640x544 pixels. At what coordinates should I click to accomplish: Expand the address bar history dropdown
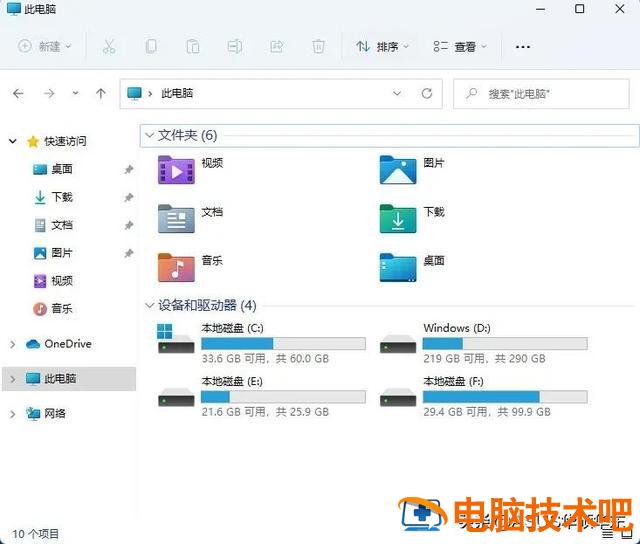pos(397,93)
